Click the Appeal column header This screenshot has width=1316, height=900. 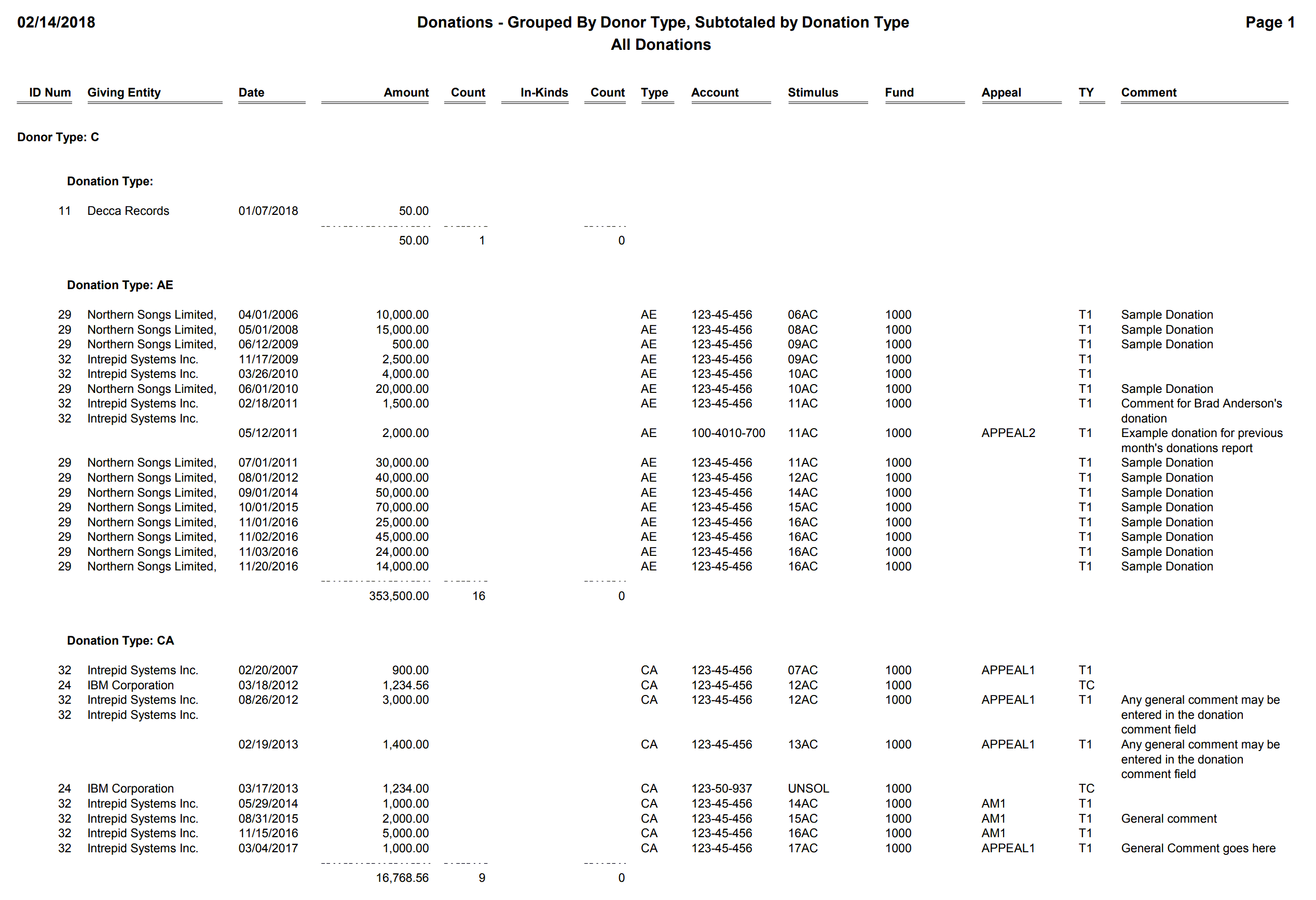[x=1001, y=92]
